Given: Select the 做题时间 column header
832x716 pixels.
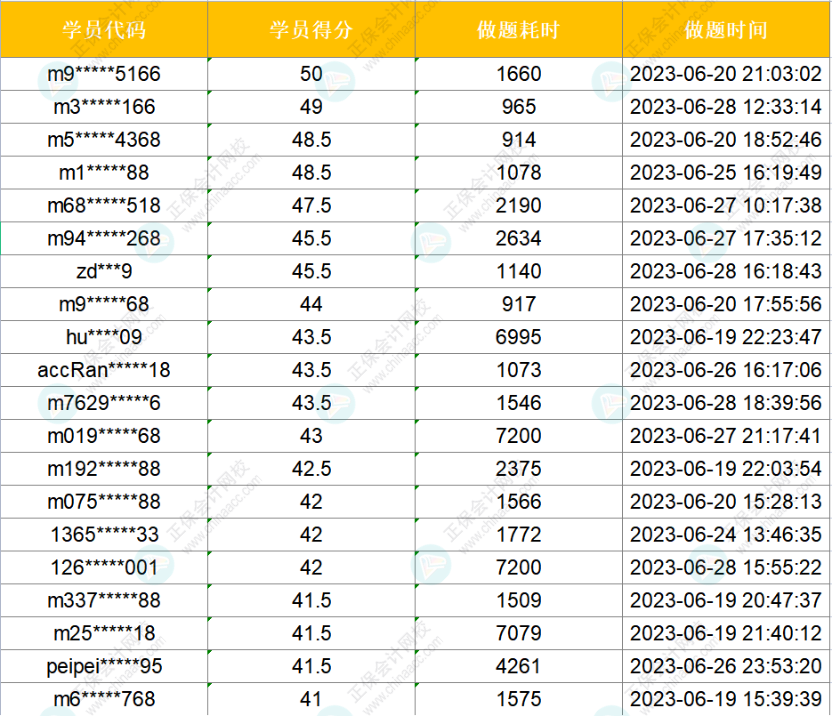Looking at the screenshot, I should click(x=726, y=29).
